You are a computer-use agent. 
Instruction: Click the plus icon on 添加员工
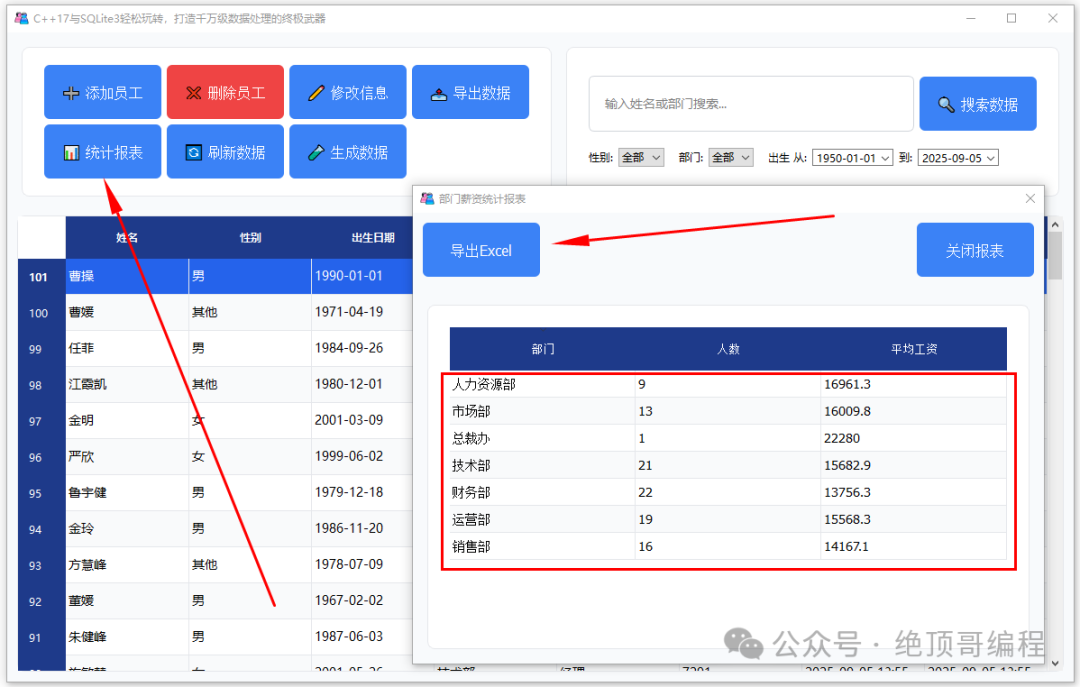tap(71, 93)
